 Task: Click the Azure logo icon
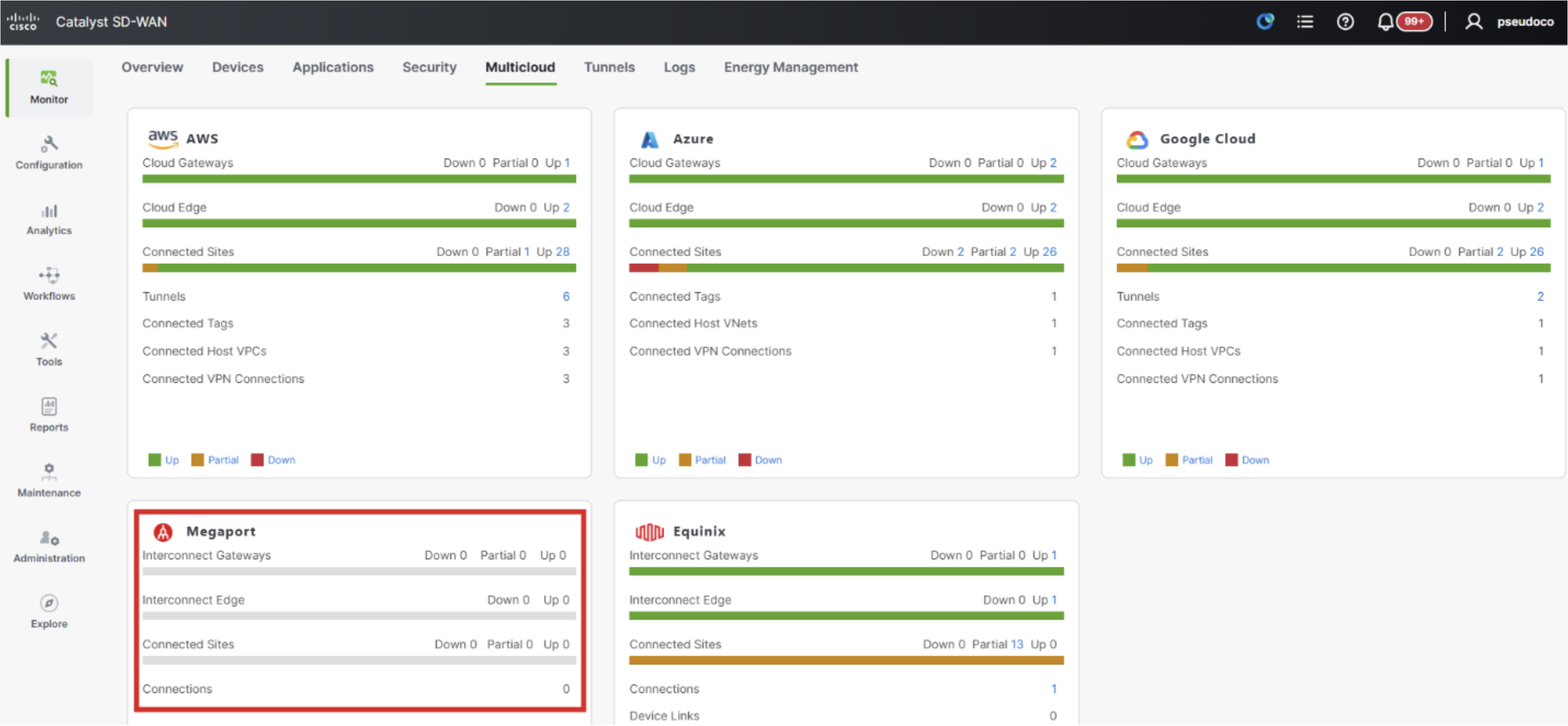(x=649, y=139)
